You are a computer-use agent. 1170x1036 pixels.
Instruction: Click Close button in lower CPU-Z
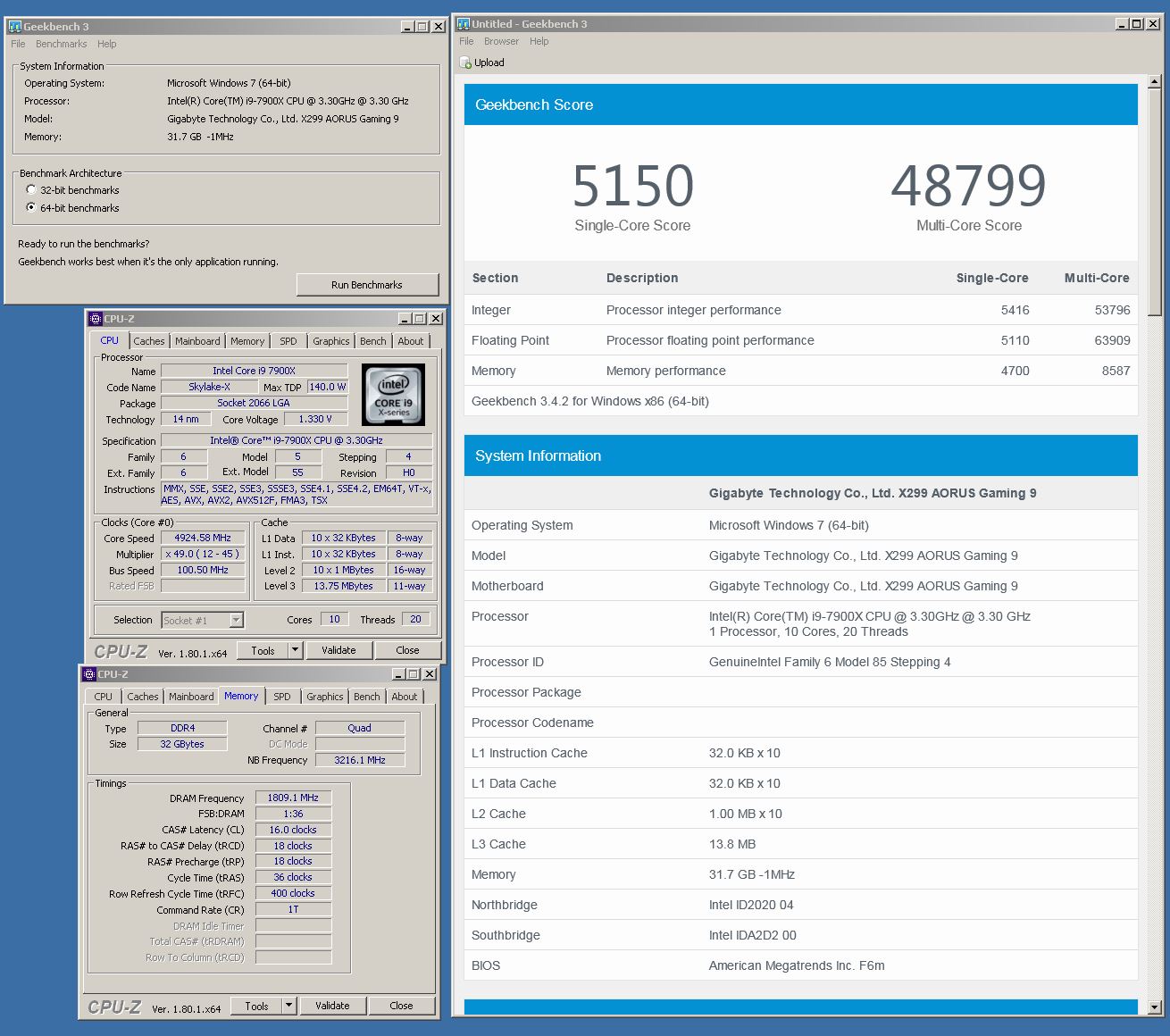coord(401,1006)
